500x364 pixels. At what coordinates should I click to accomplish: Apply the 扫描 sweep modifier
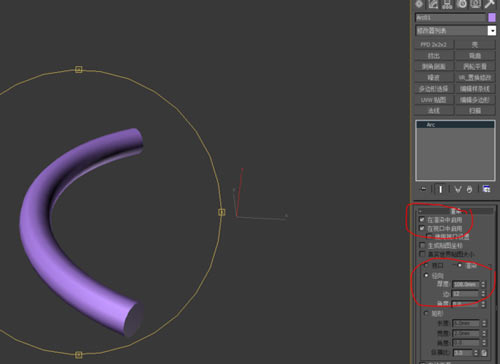tap(475, 110)
